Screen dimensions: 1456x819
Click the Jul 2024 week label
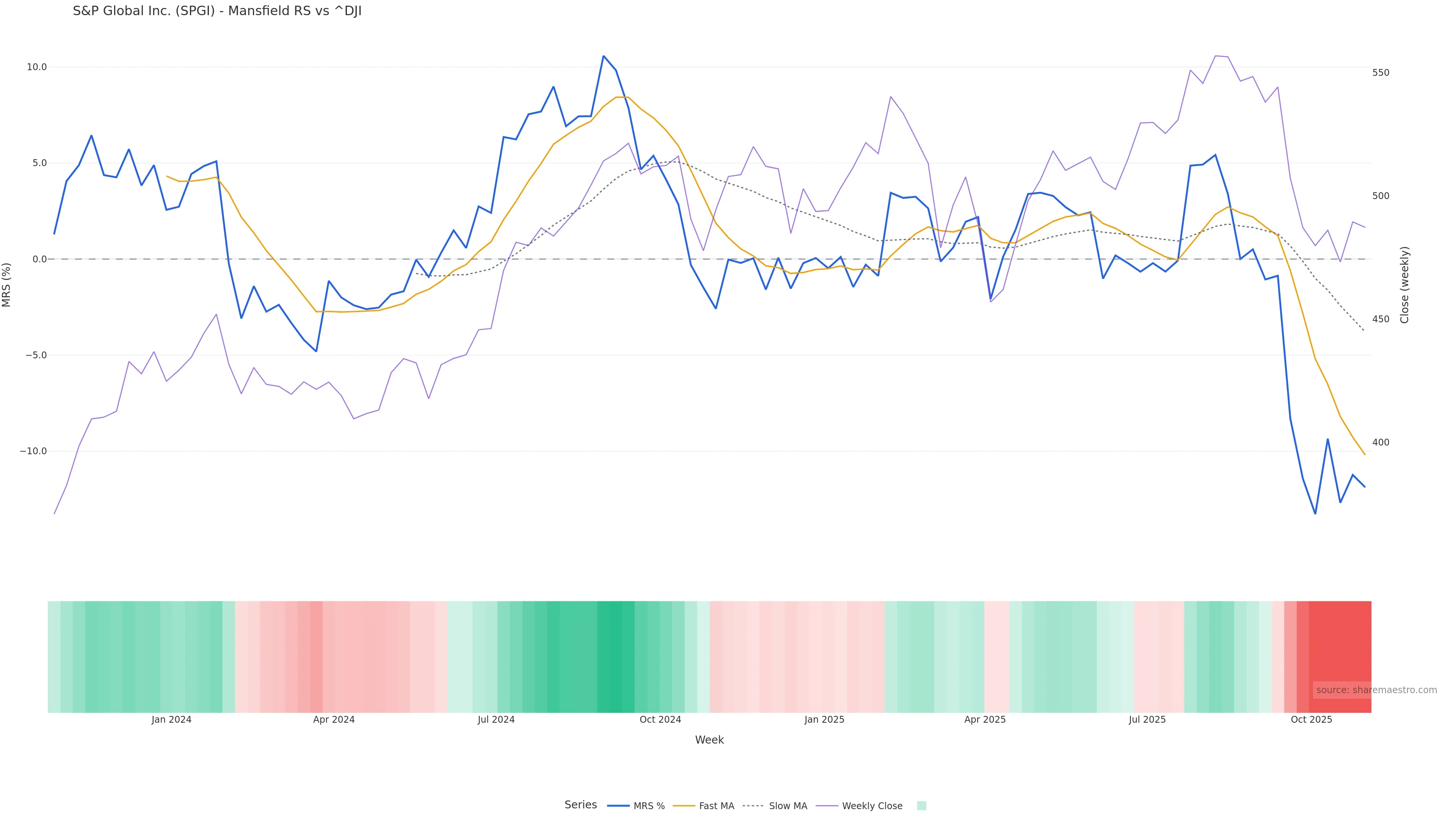496,720
